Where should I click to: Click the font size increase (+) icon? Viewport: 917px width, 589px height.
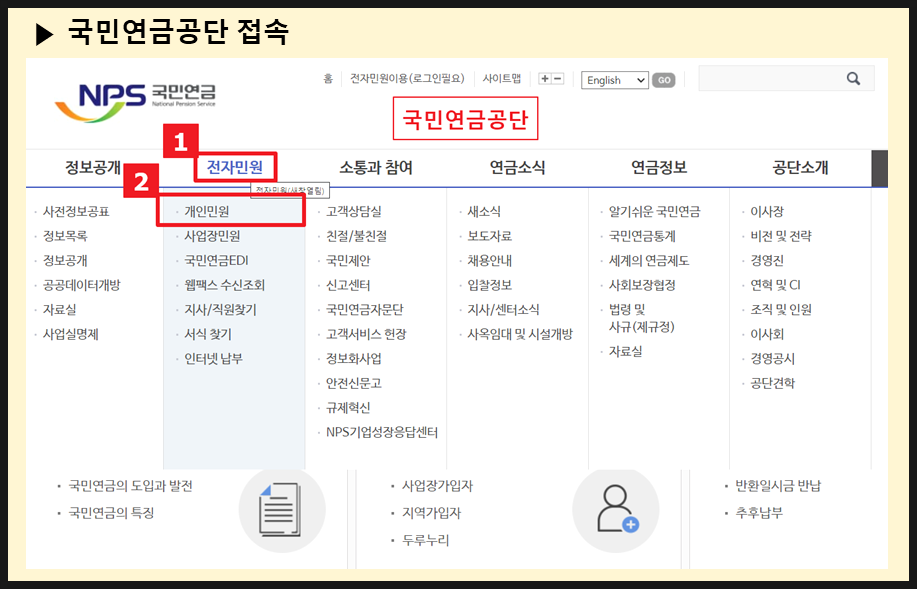pos(545,78)
